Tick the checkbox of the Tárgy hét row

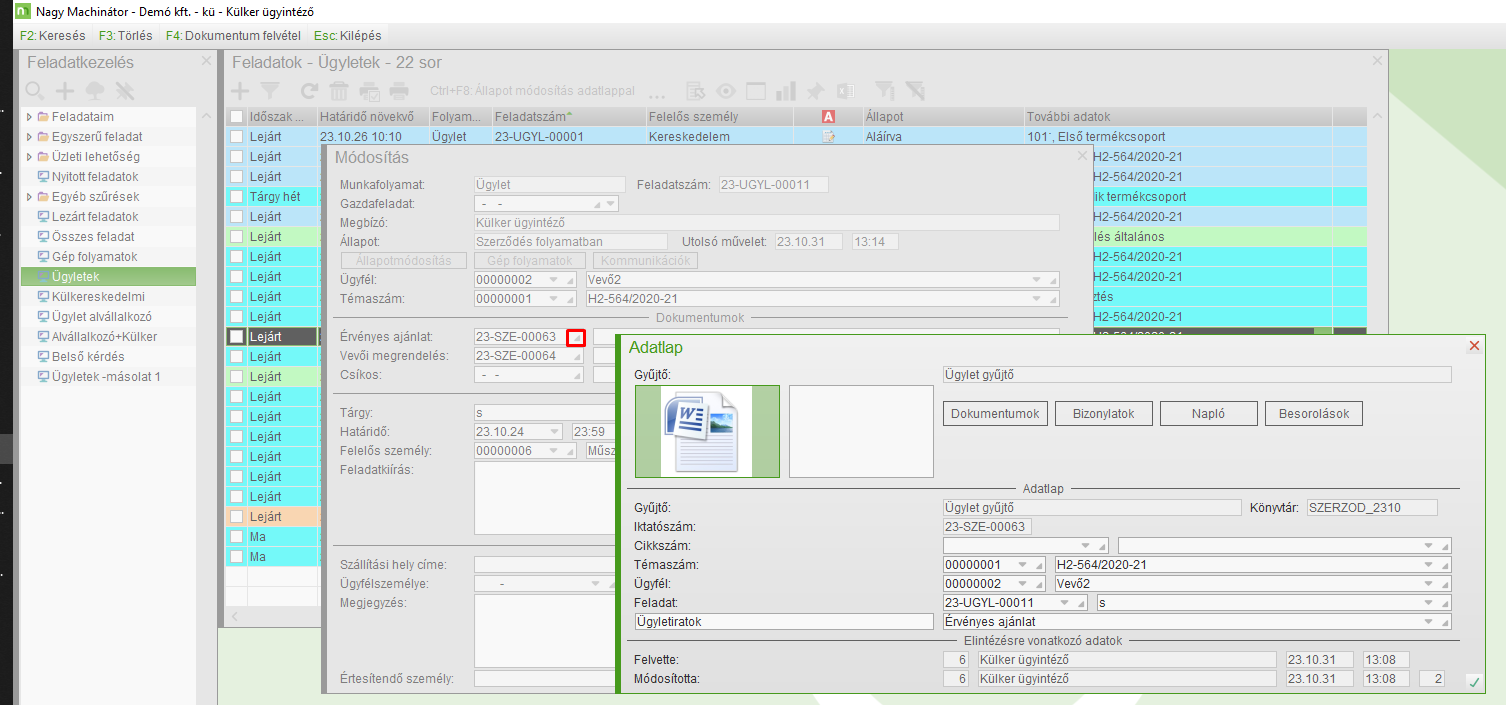(236, 197)
